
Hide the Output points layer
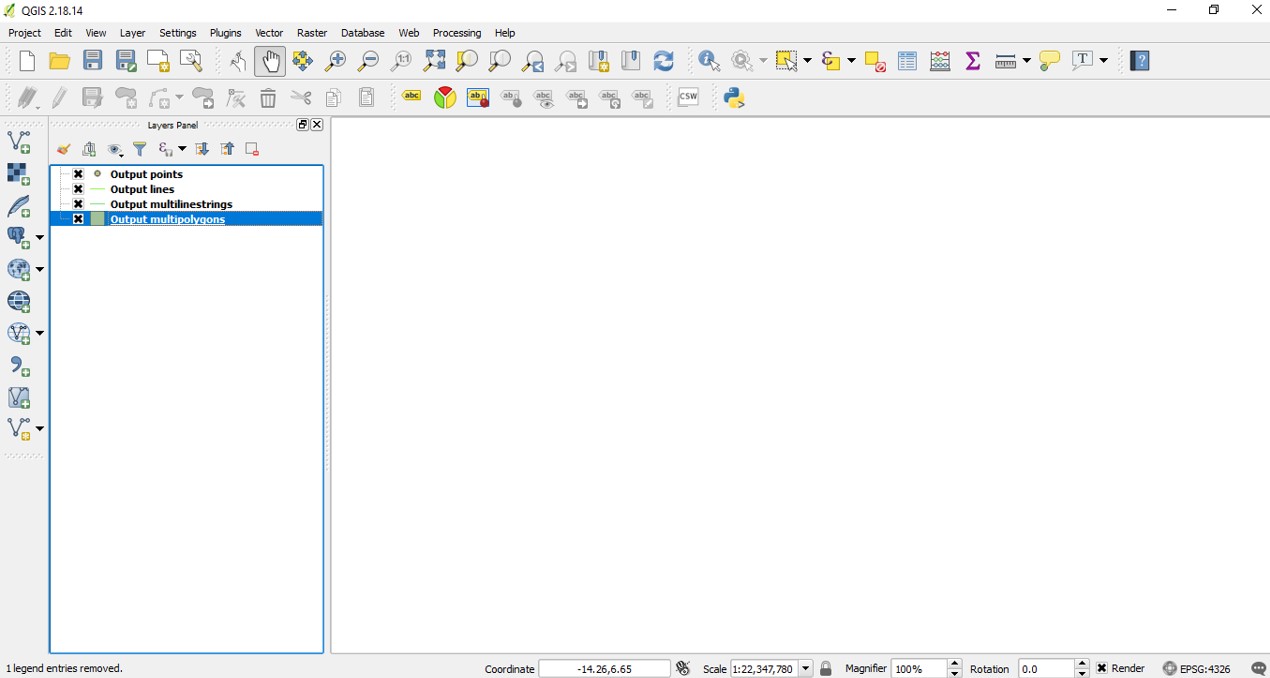pos(77,173)
